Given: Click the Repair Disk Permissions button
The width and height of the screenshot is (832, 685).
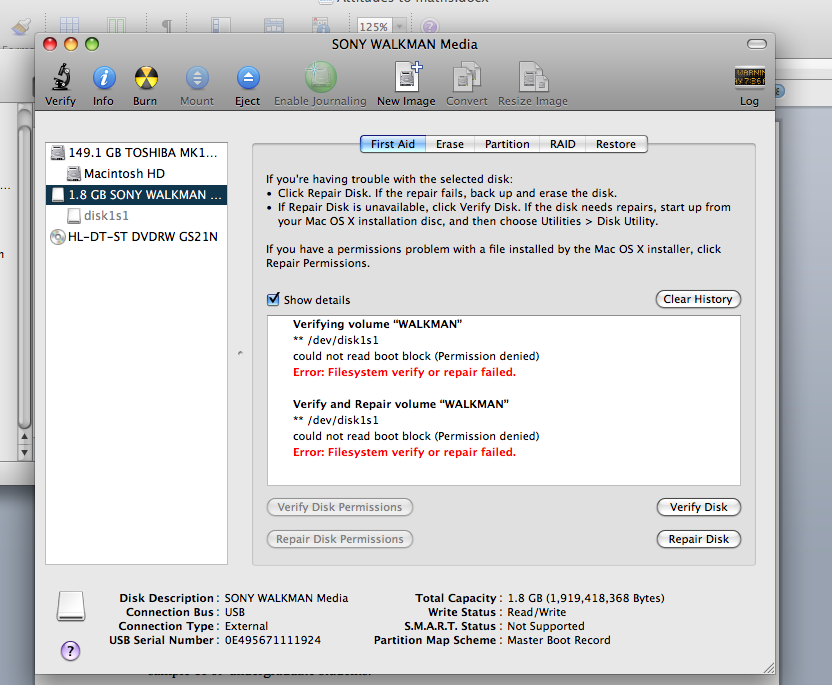Looking at the screenshot, I should tap(340, 539).
